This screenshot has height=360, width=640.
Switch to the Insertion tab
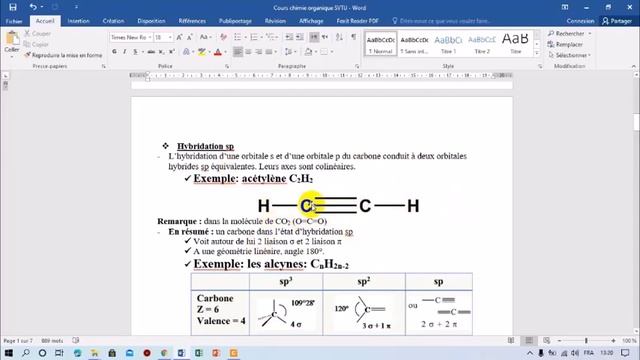click(x=78, y=21)
